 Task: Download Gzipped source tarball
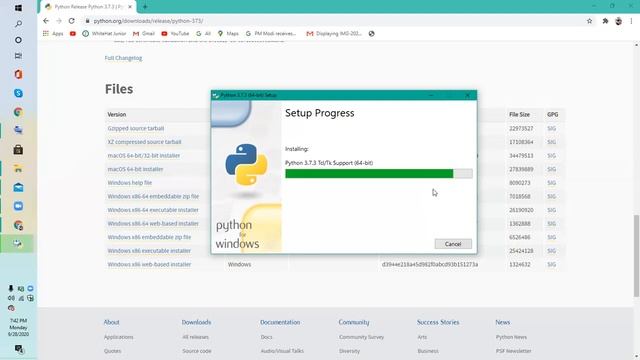136,128
